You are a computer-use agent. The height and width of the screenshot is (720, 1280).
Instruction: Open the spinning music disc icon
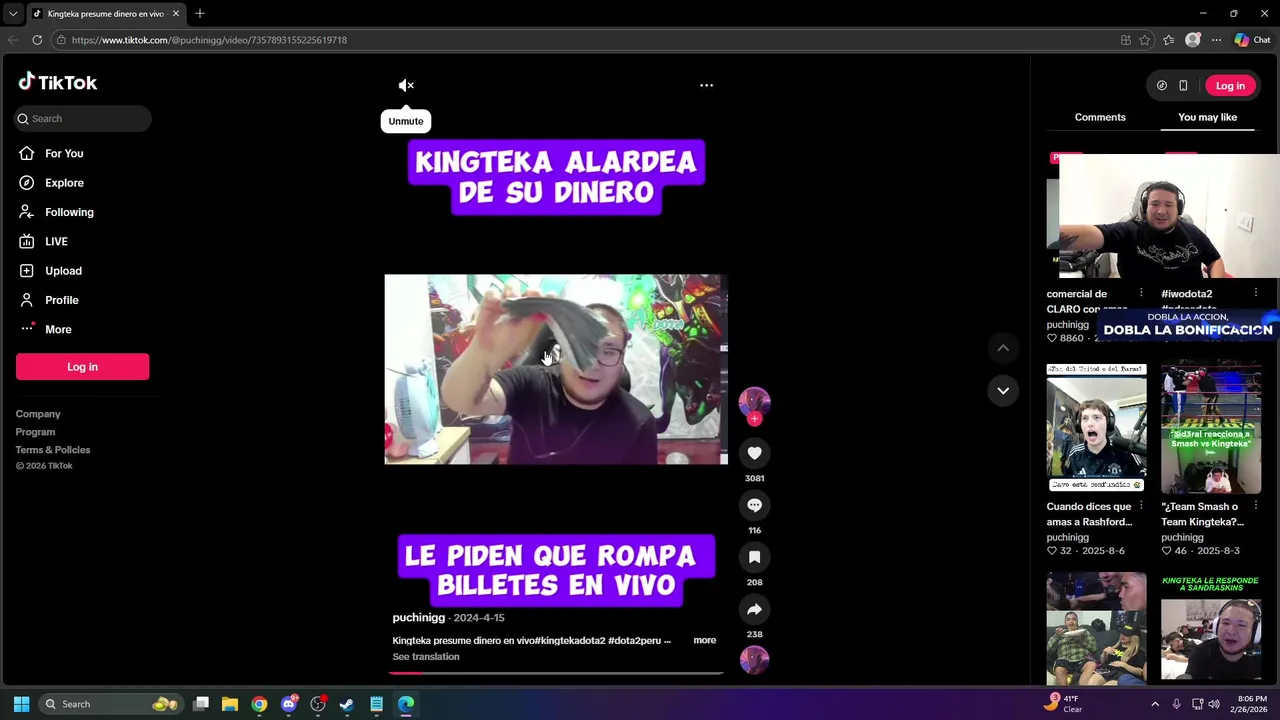pyautogui.click(x=754, y=660)
